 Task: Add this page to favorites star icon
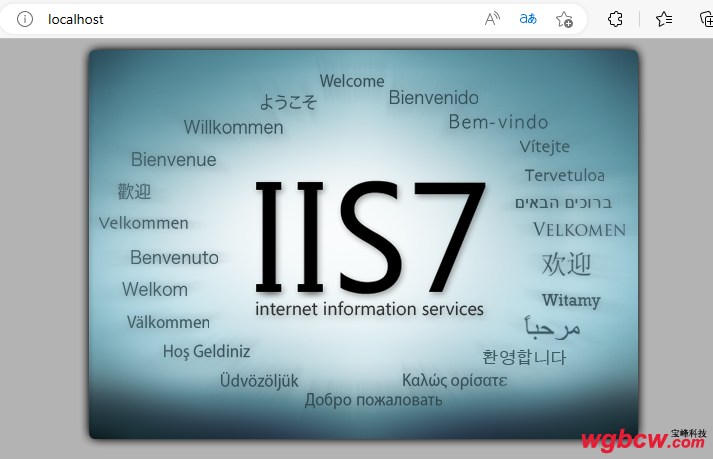[564, 19]
